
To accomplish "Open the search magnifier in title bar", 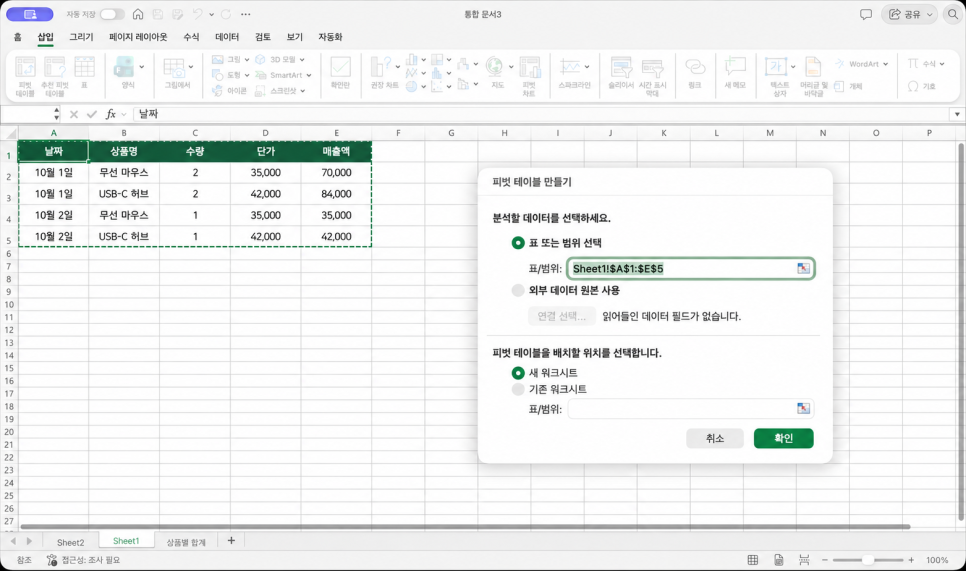I will tap(952, 14).
